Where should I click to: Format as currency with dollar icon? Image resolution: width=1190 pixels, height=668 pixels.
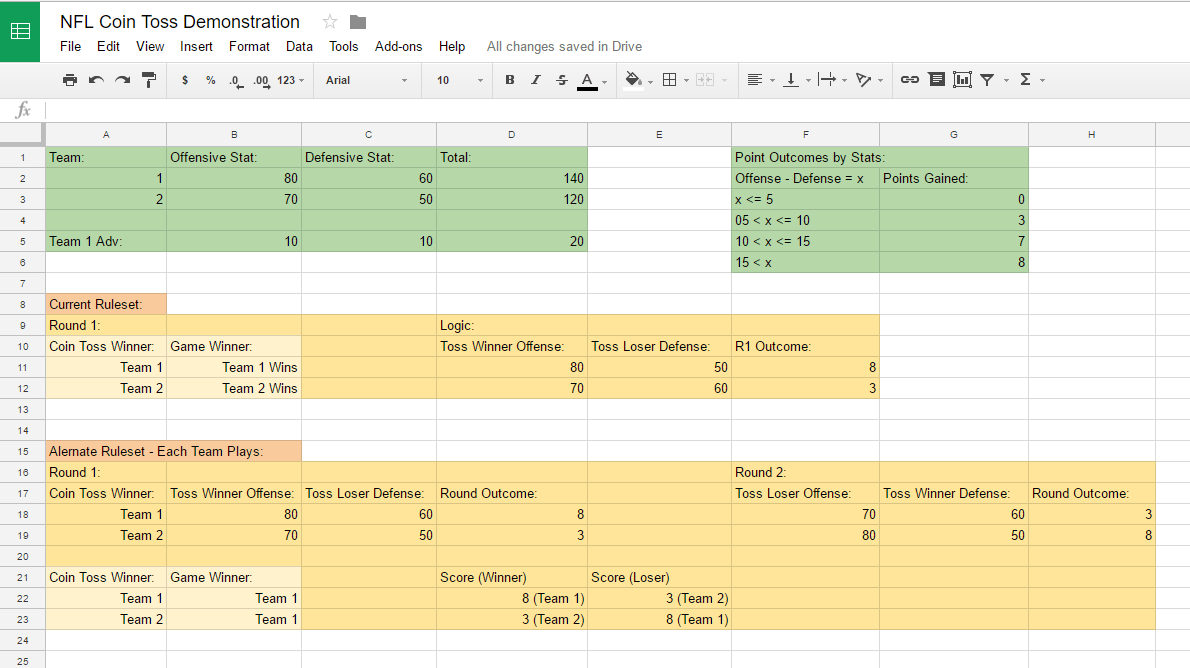coord(184,80)
